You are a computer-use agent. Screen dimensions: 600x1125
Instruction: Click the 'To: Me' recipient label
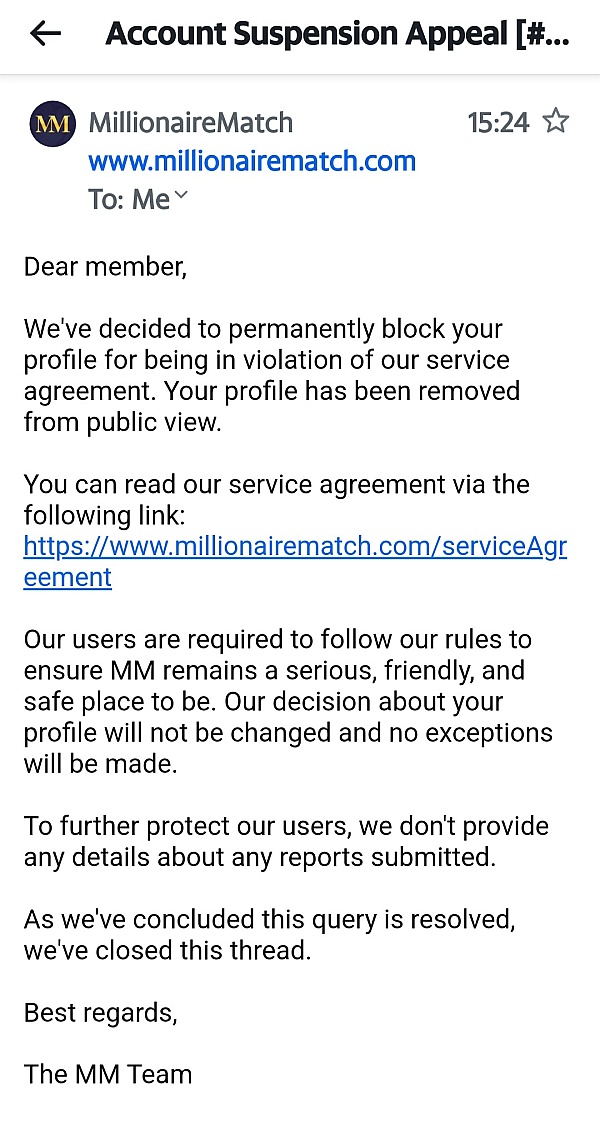(x=129, y=199)
